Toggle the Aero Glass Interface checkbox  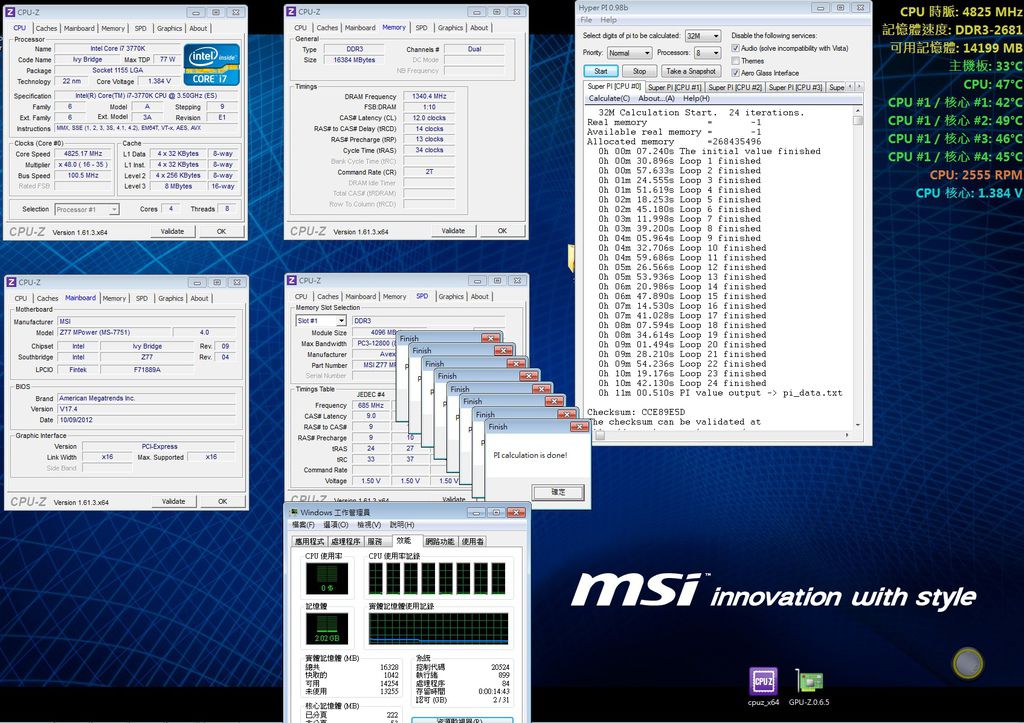pos(735,73)
